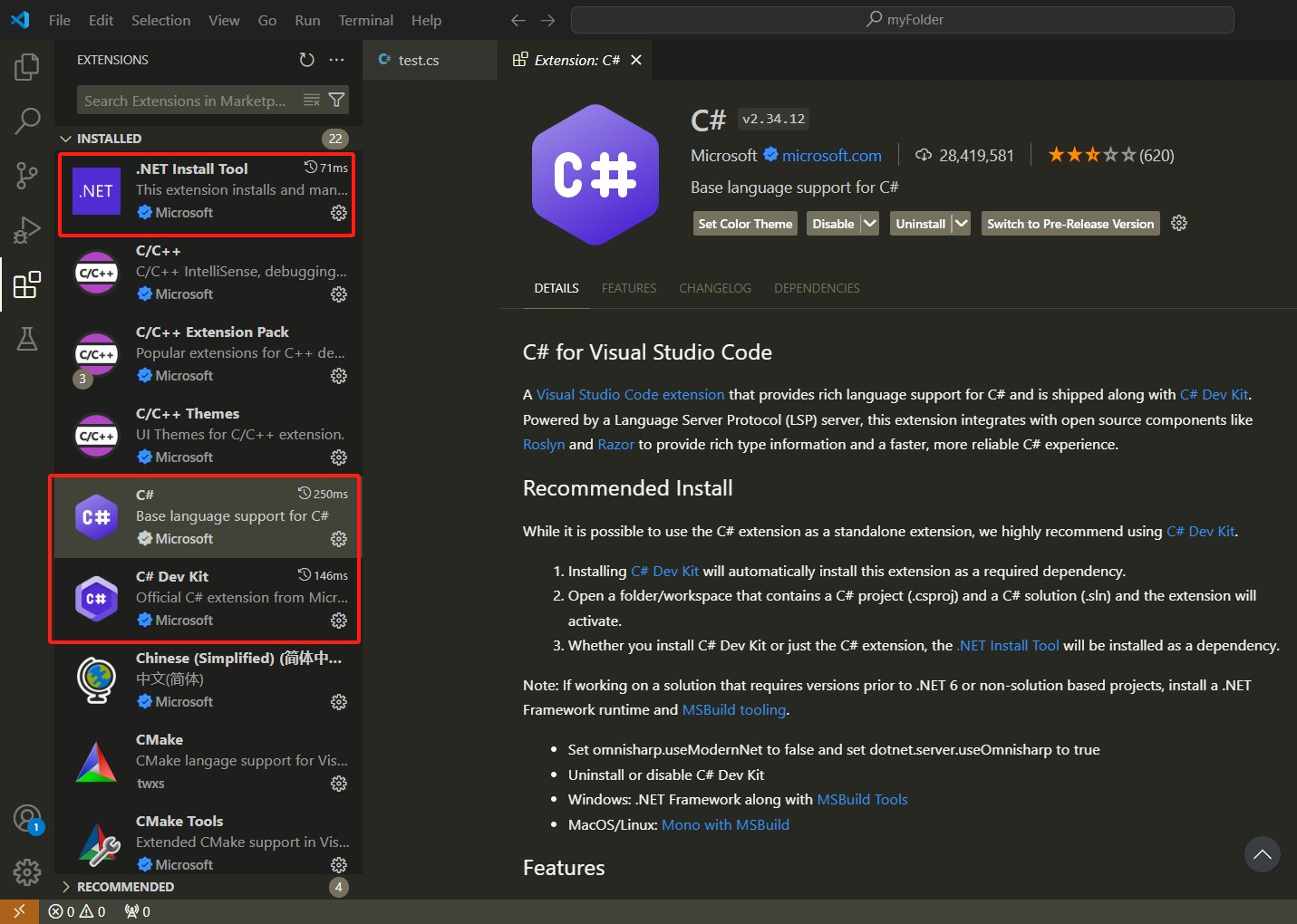
Task: Open the Uninstall dropdown arrow
Action: [x=962, y=224]
